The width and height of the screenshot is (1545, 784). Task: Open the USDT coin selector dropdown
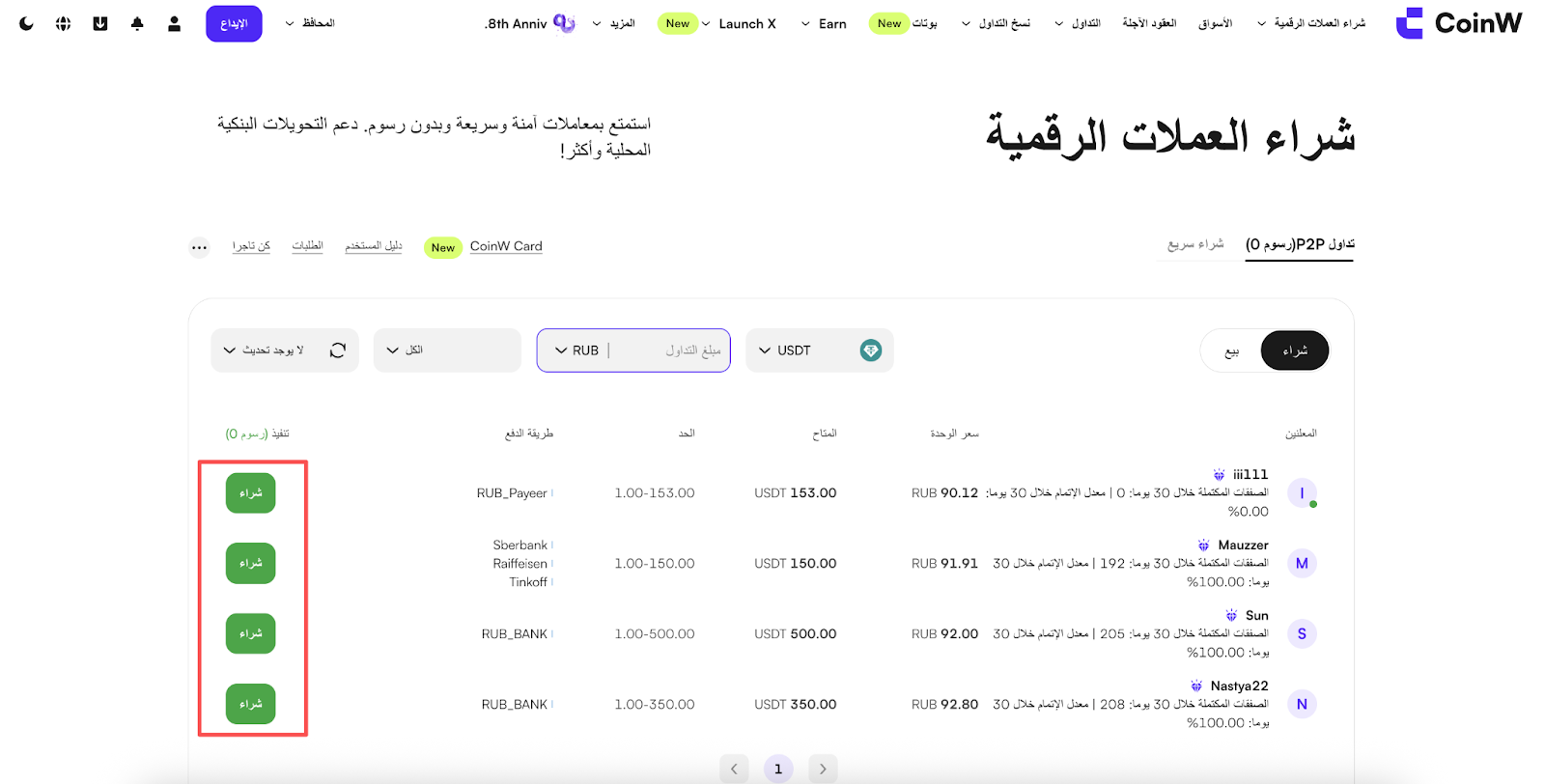[x=820, y=350]
